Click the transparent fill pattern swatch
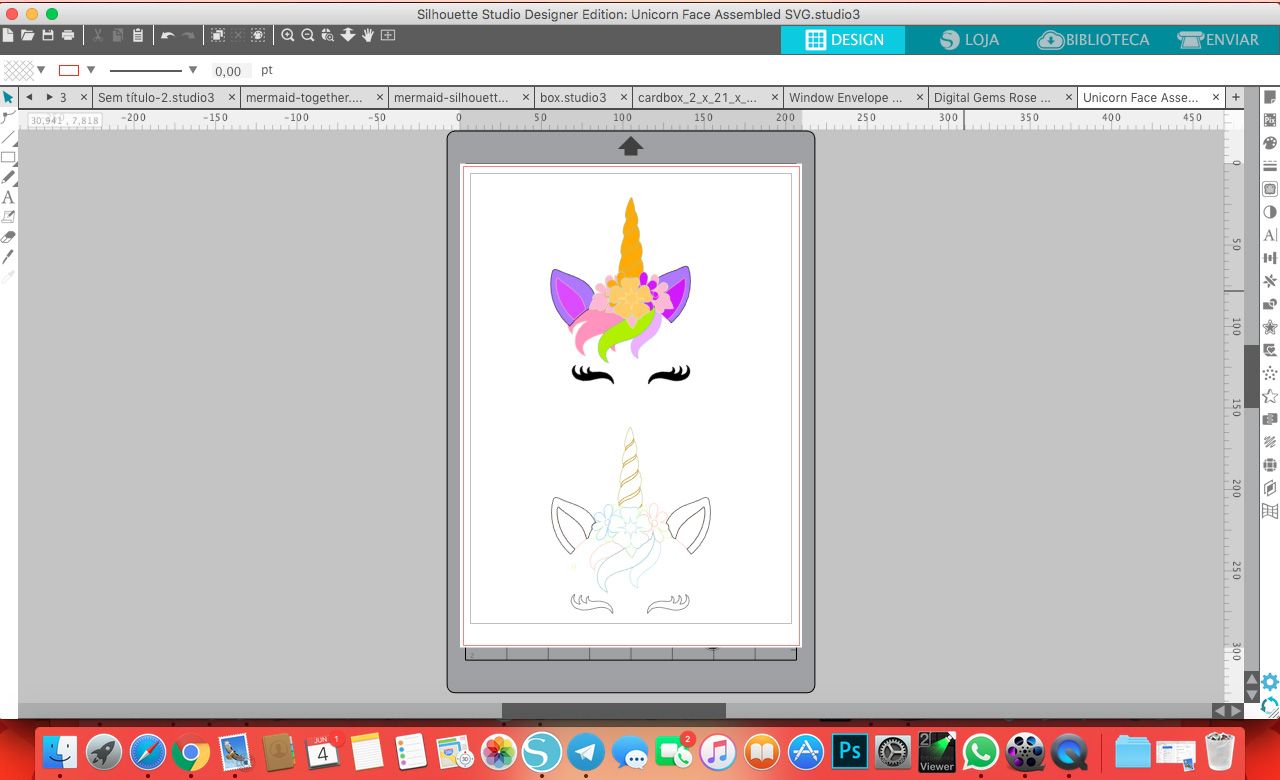 [18, 70]
